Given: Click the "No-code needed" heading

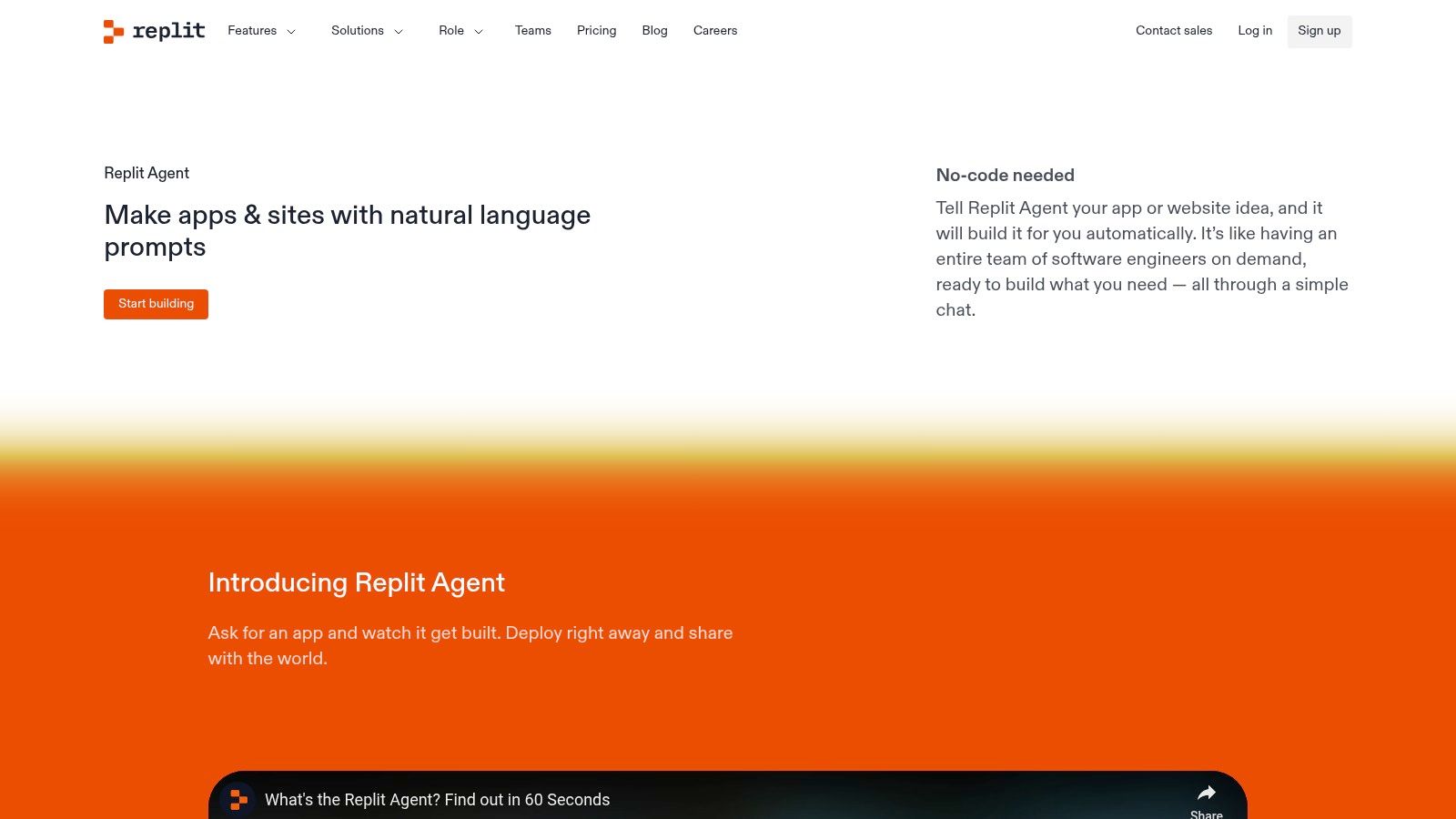Looking at the screenshot, I should pyautogui.click(x=1006, y=175).
